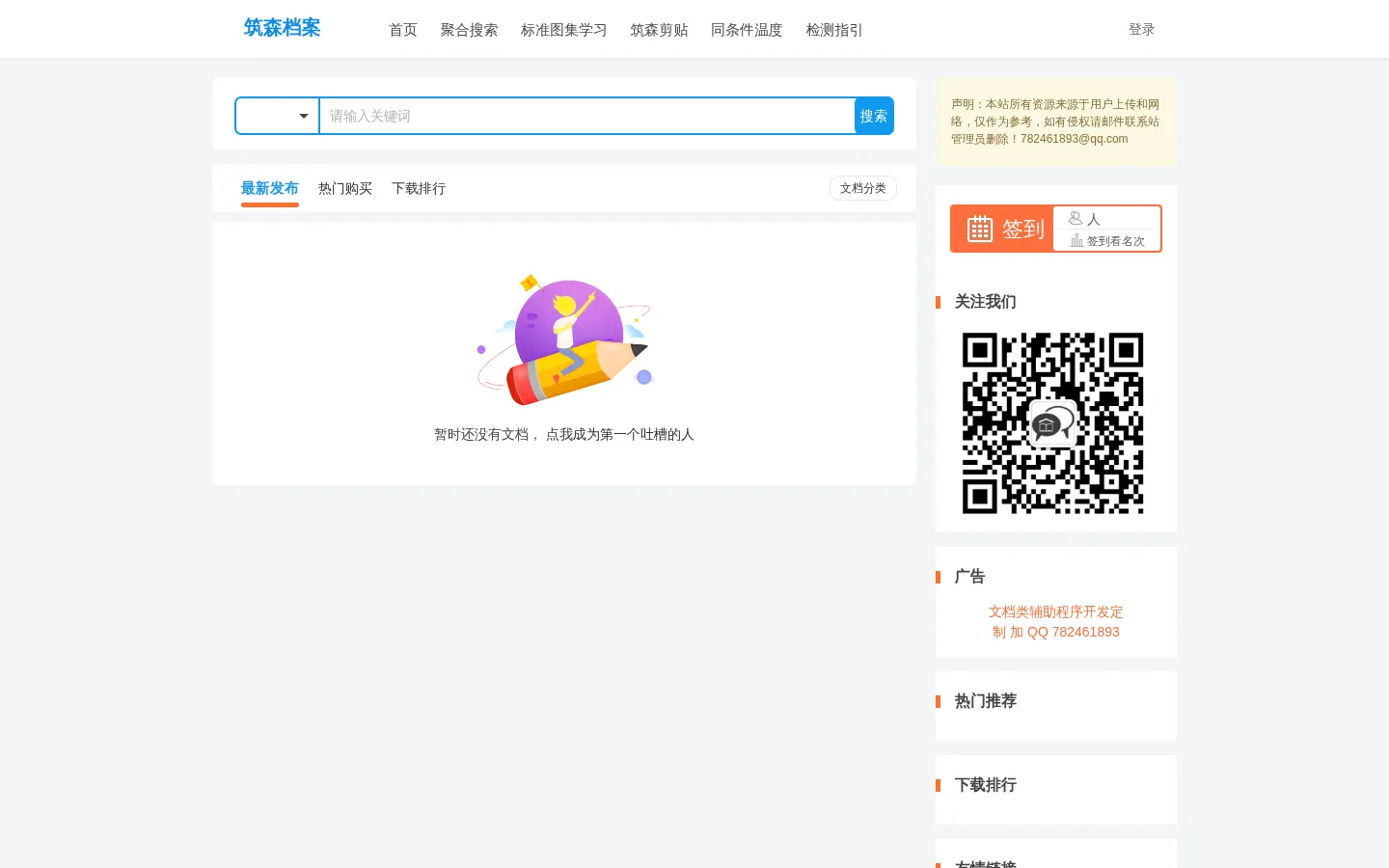This screenshot has width=1389, height=868.
Task: Focus the 请输入关键词 search field
Action: pos(586,116)
